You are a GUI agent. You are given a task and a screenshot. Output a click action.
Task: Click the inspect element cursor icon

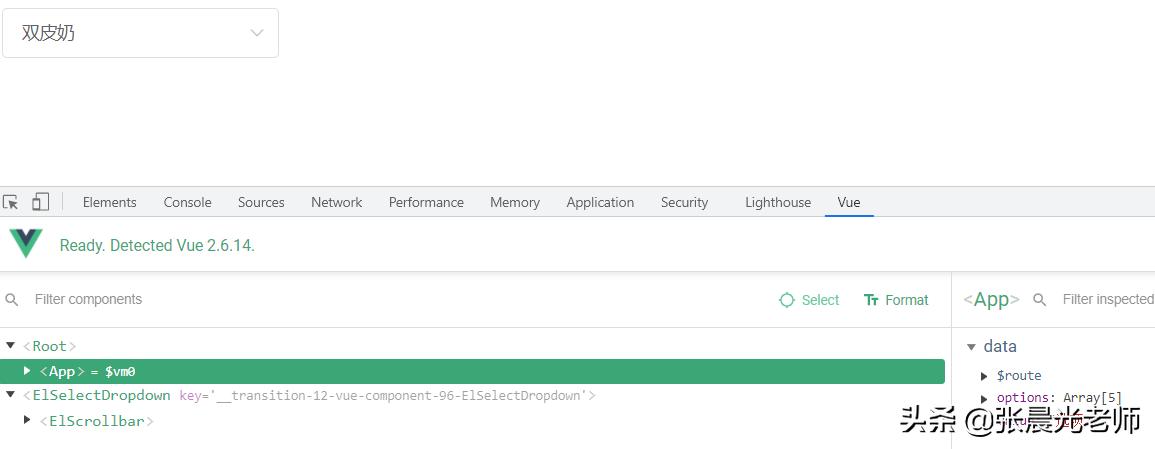coord(11,202)
